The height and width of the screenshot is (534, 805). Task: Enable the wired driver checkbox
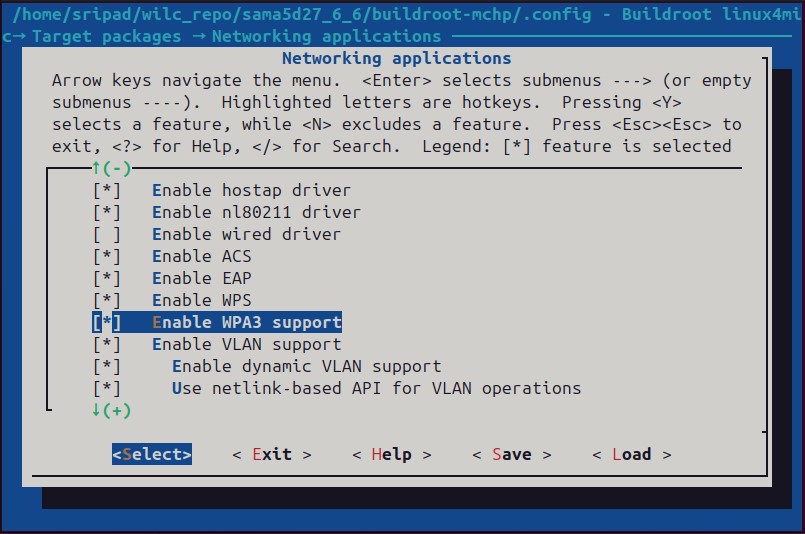[107, 234]
